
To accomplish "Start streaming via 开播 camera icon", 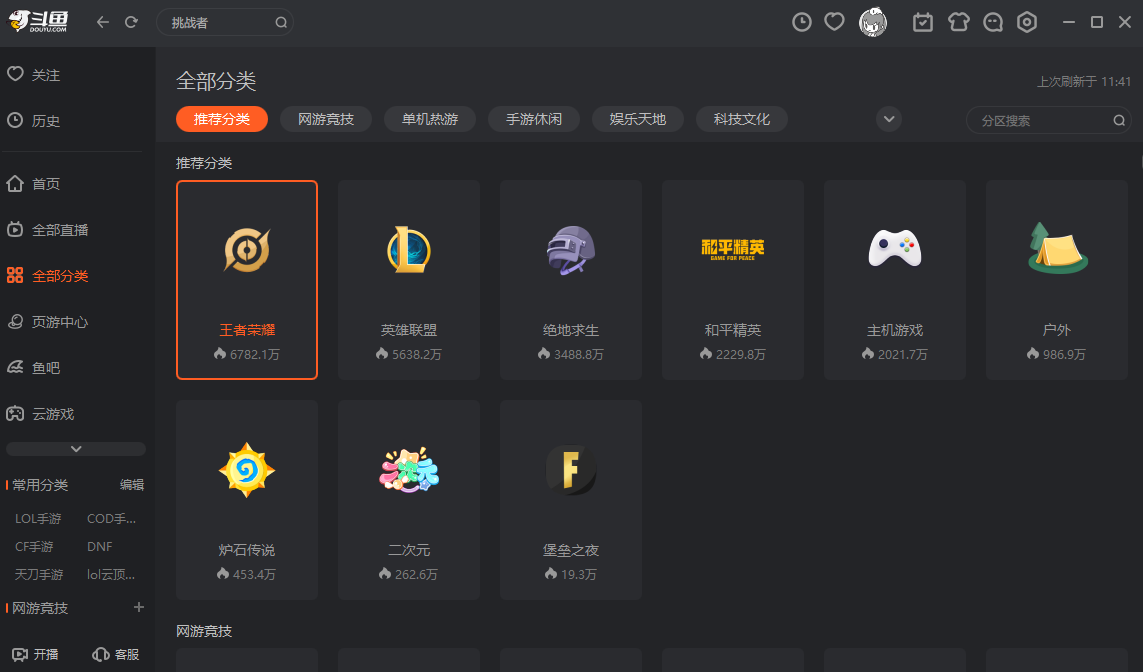I will pos(36,654).
